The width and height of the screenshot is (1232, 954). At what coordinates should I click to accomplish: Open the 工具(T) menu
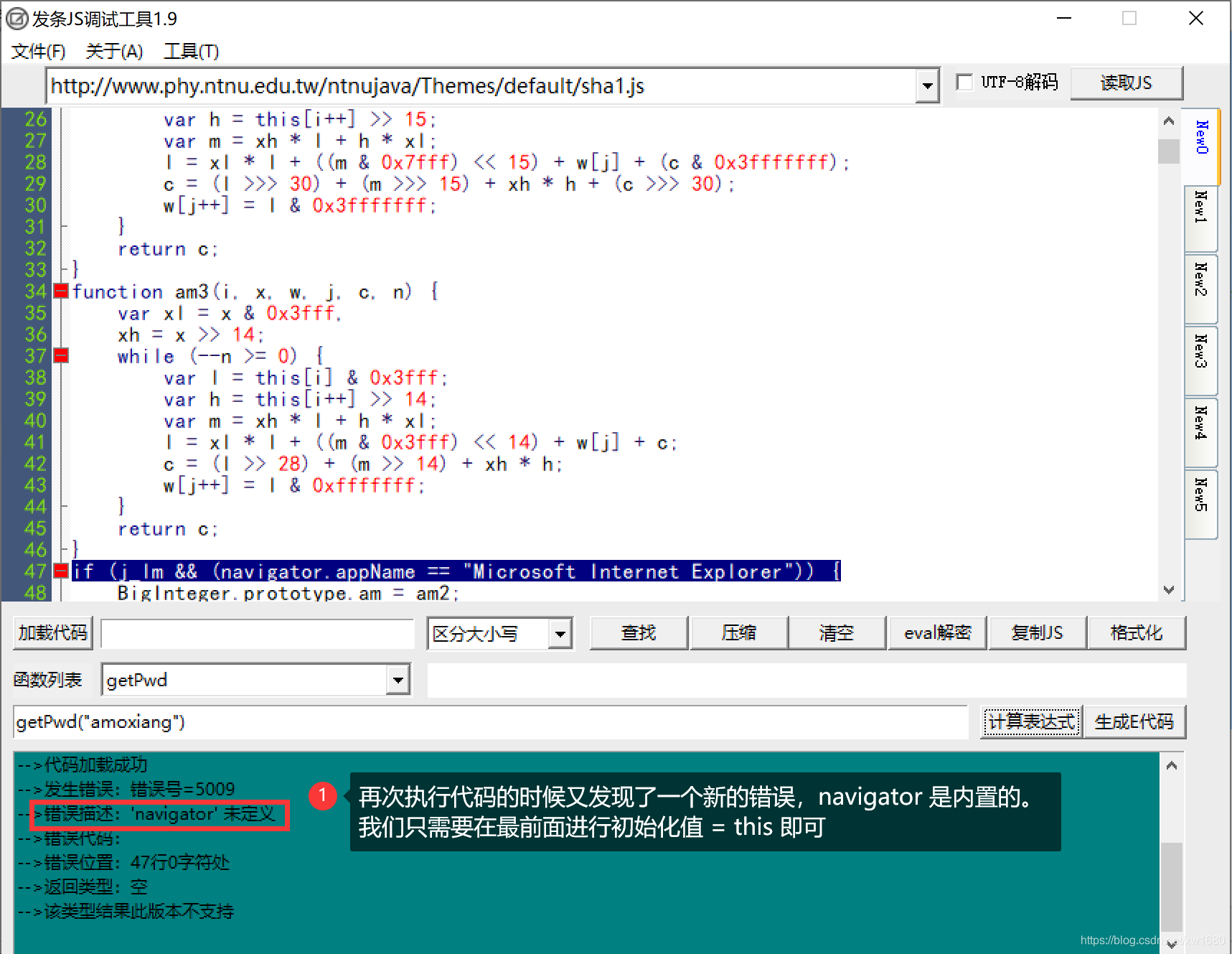[x=192, y=52]
